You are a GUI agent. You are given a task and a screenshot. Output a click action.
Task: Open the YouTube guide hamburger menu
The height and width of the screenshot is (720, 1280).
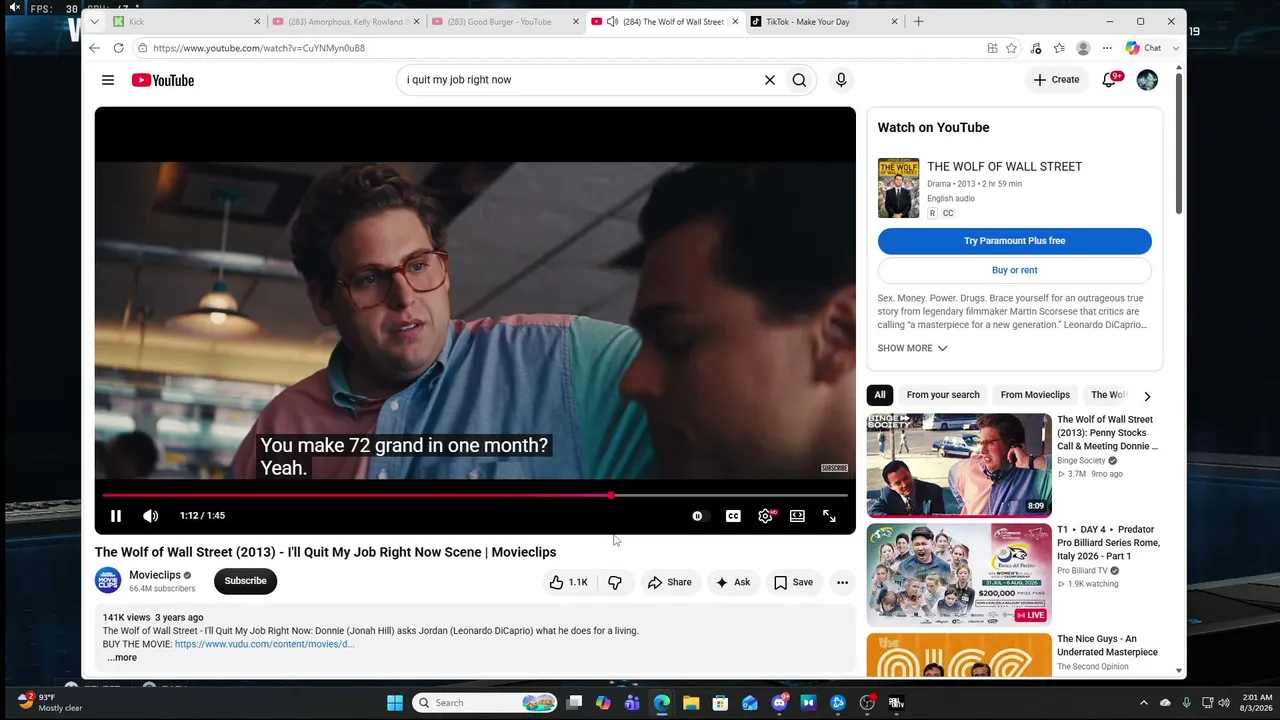[108, 80]
